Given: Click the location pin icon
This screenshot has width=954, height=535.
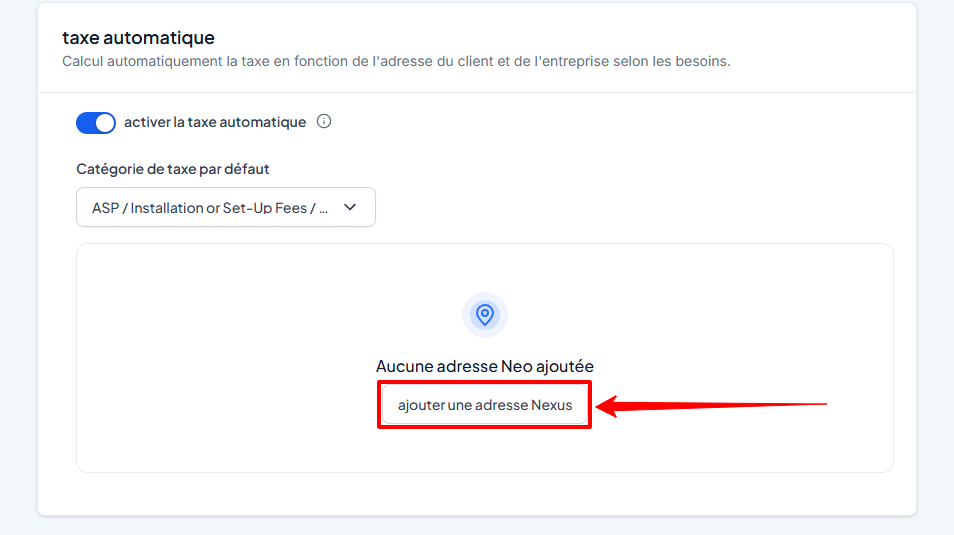Looking at the screenshot, I should tap(485, 315).
